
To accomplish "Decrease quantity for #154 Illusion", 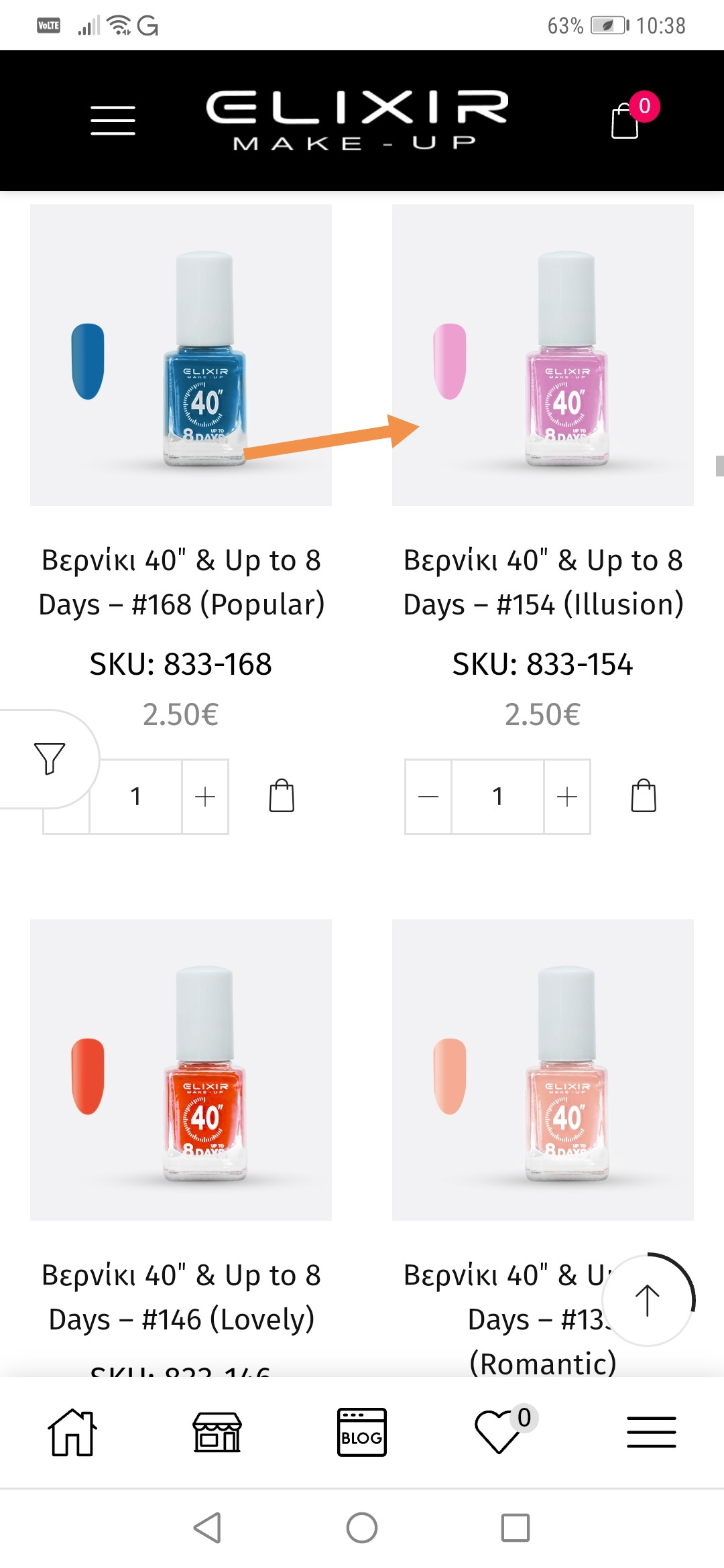I will [x=428, y=796].
